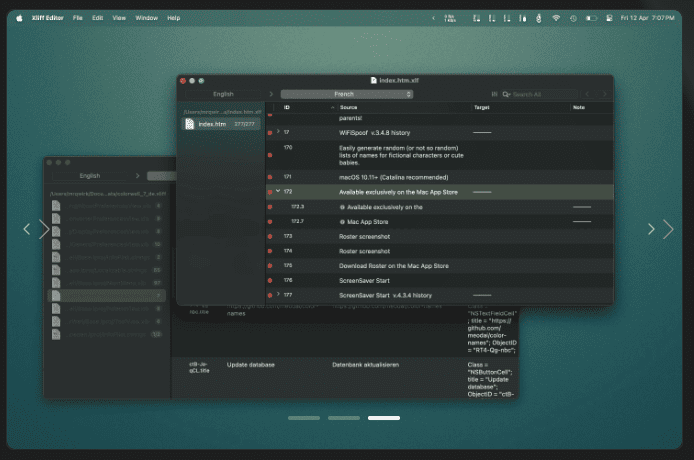Click the English field in the background window
This screenshot has width=694, height=460.
click(90, 176)
